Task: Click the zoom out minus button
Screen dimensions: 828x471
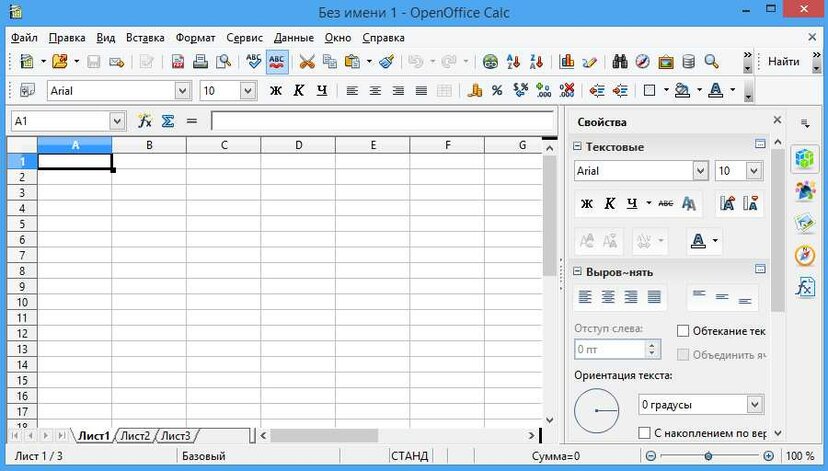Action: coord(651,456)
